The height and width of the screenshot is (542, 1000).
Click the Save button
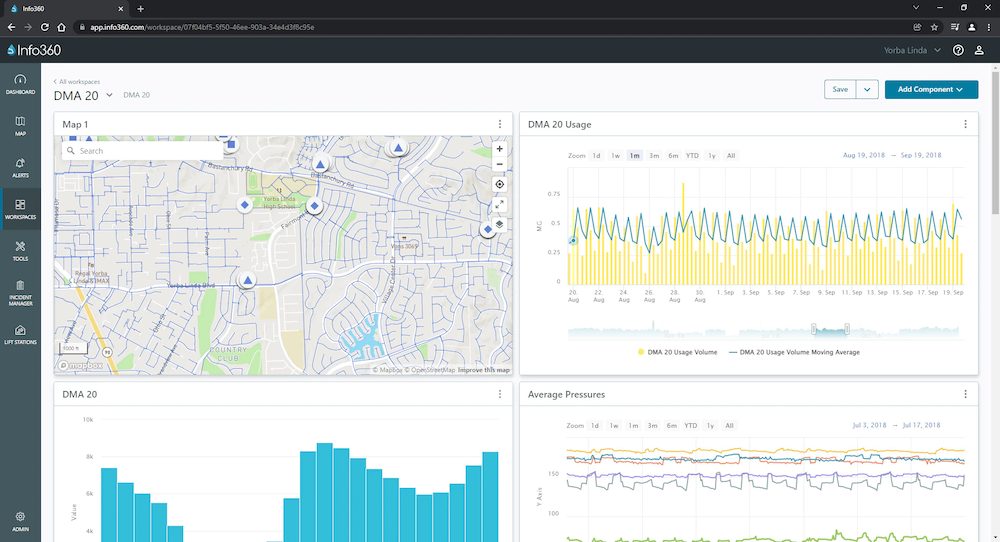(x=839, y=89)
